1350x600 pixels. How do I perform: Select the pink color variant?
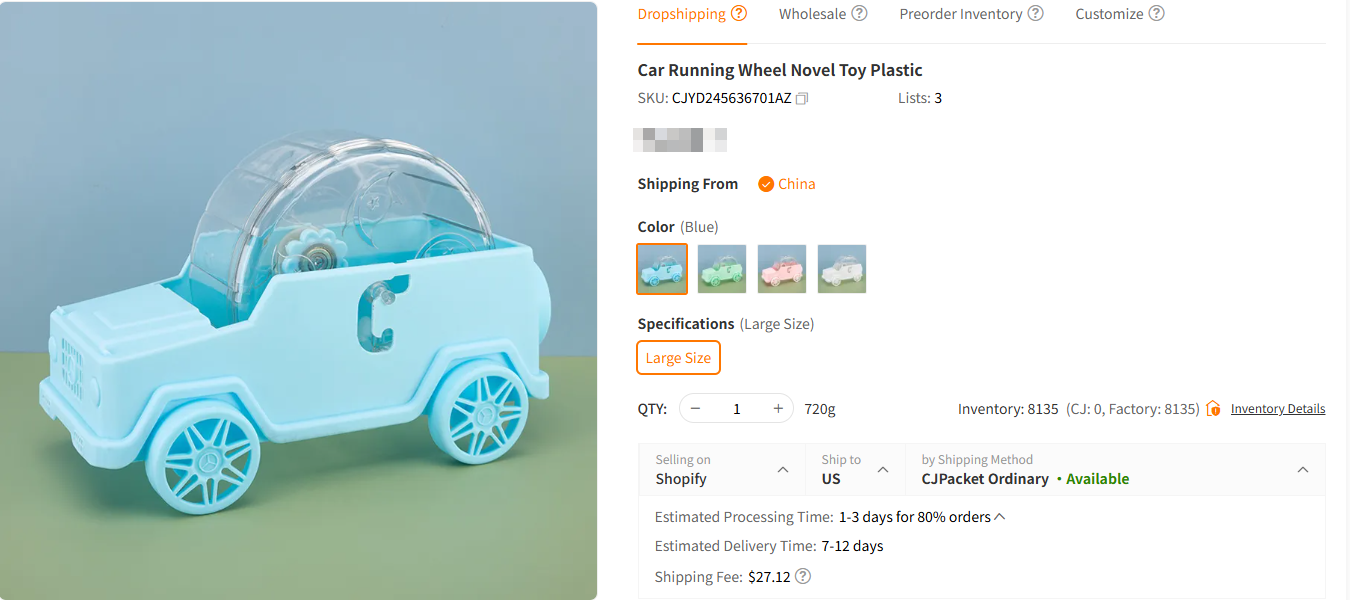[x=781, y=268]
